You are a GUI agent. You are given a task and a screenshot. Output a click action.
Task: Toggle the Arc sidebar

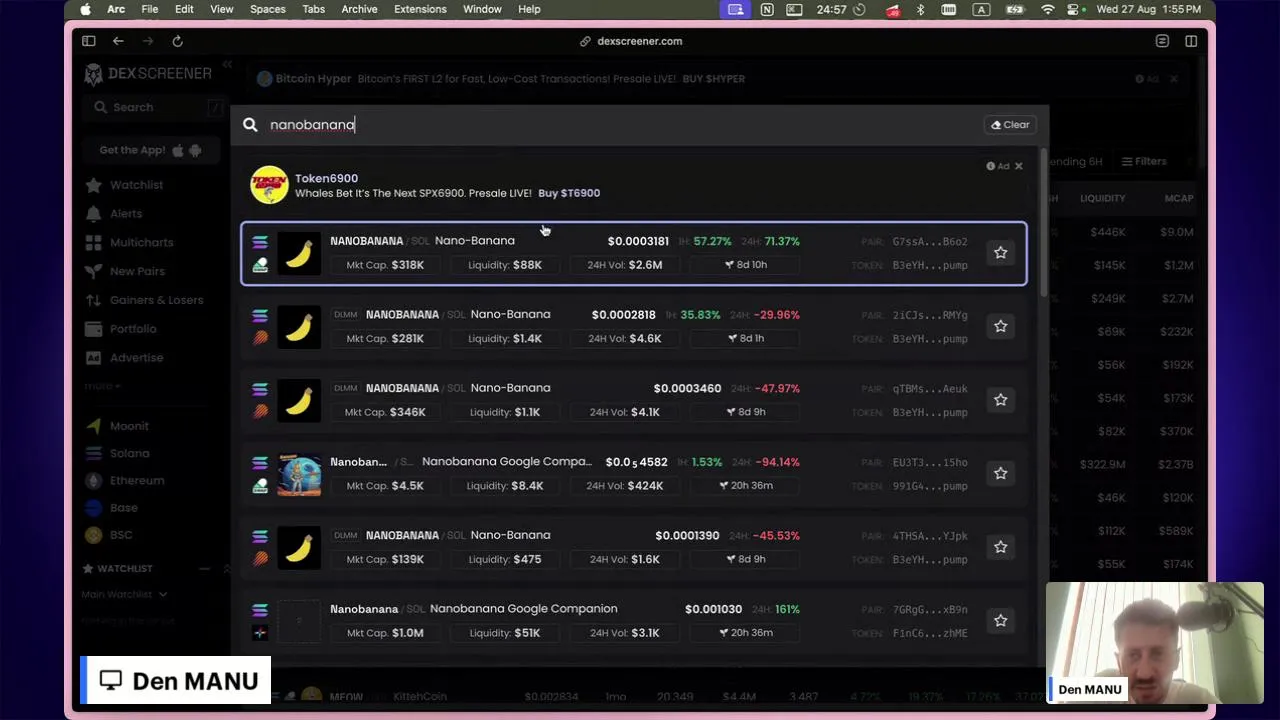coord(88,41)
